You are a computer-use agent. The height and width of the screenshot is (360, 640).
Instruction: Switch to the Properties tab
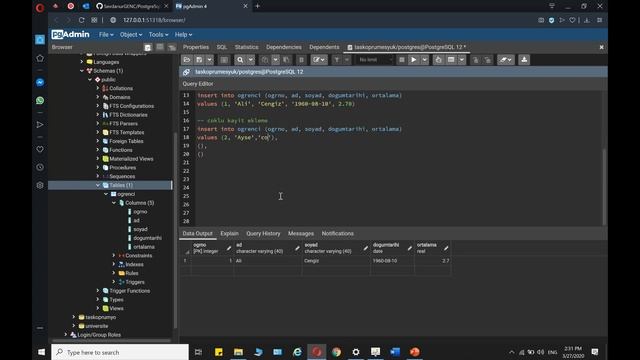coord(196,47)
